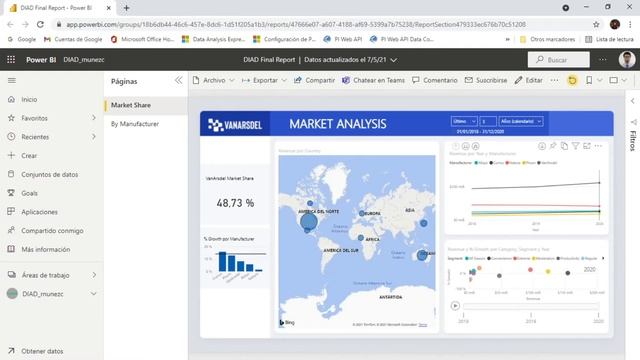Open the Power BI app launcher grid
This screenshot has height=360, width=640.
(11, 60)
